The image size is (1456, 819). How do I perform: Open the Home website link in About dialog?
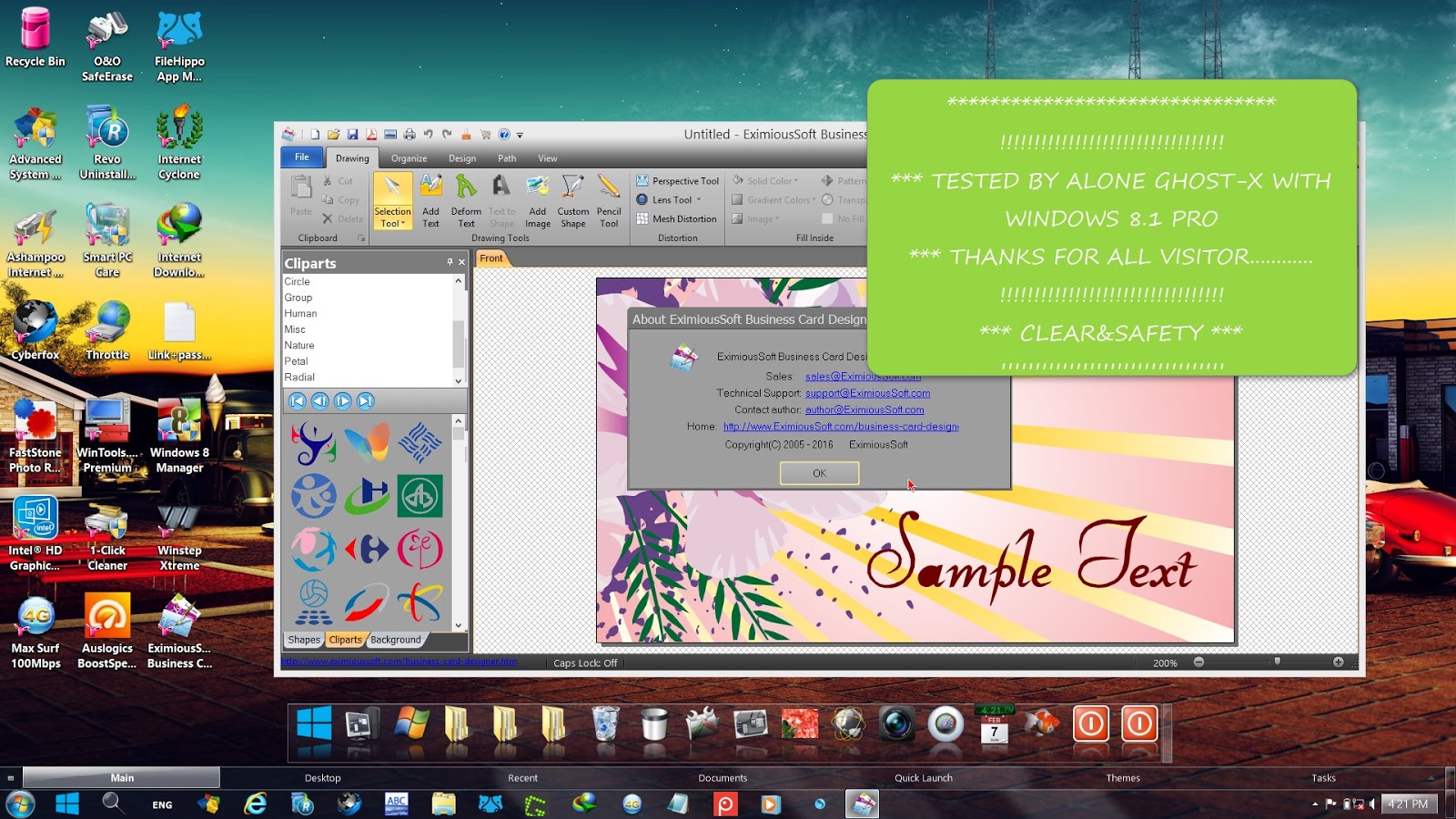point(841,426)
